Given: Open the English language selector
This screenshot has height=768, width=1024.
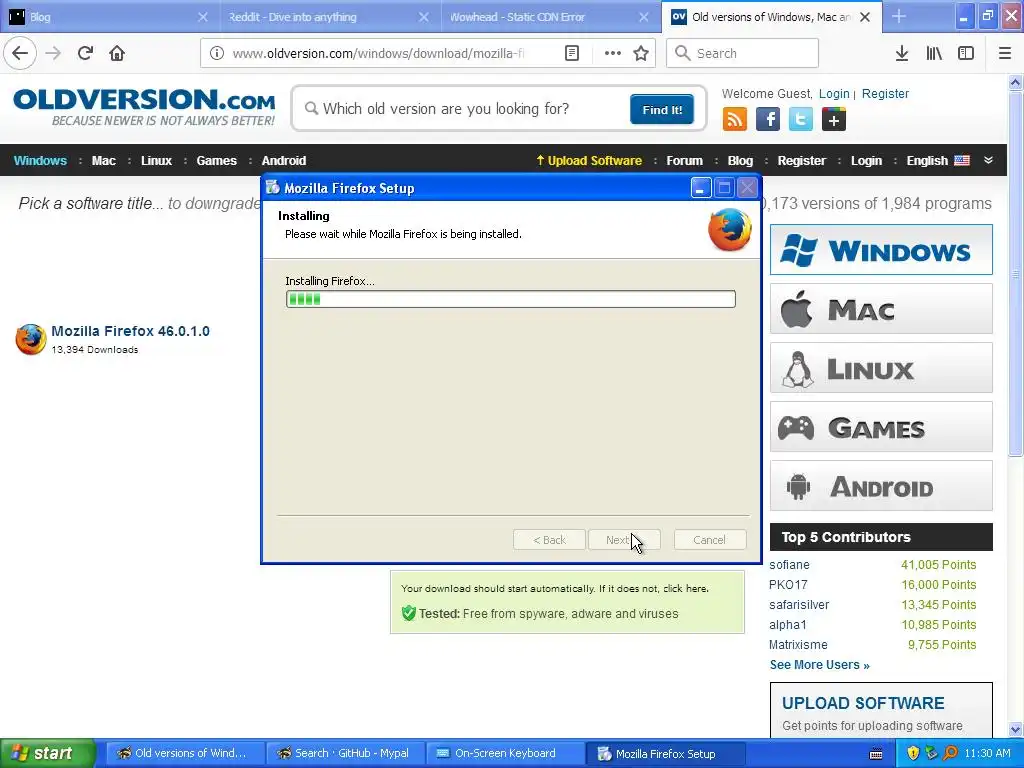Looking at the screenshot, I should (938, 161).
